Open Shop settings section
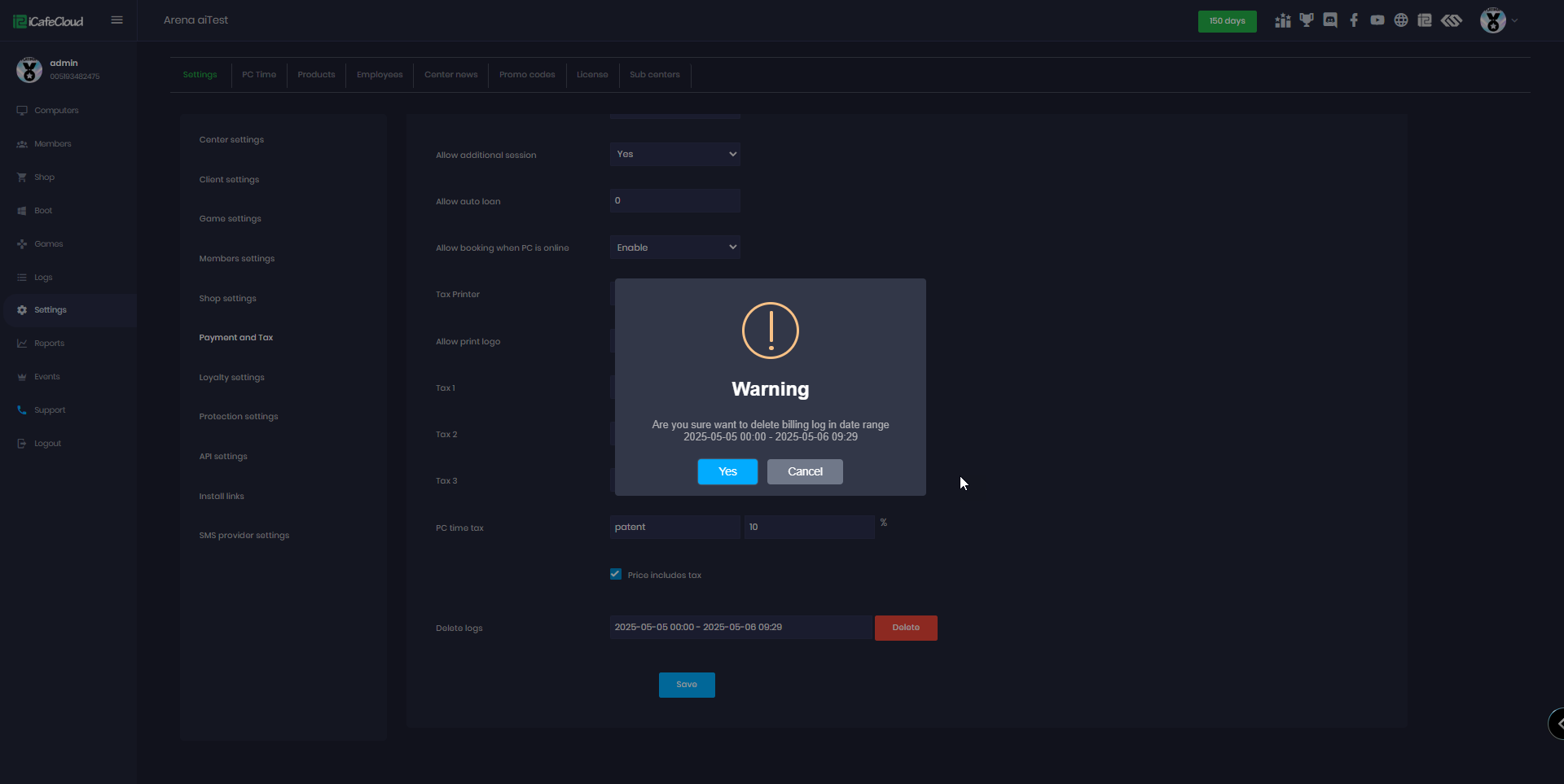This screenshot has width=1564, height=784. 228,299
